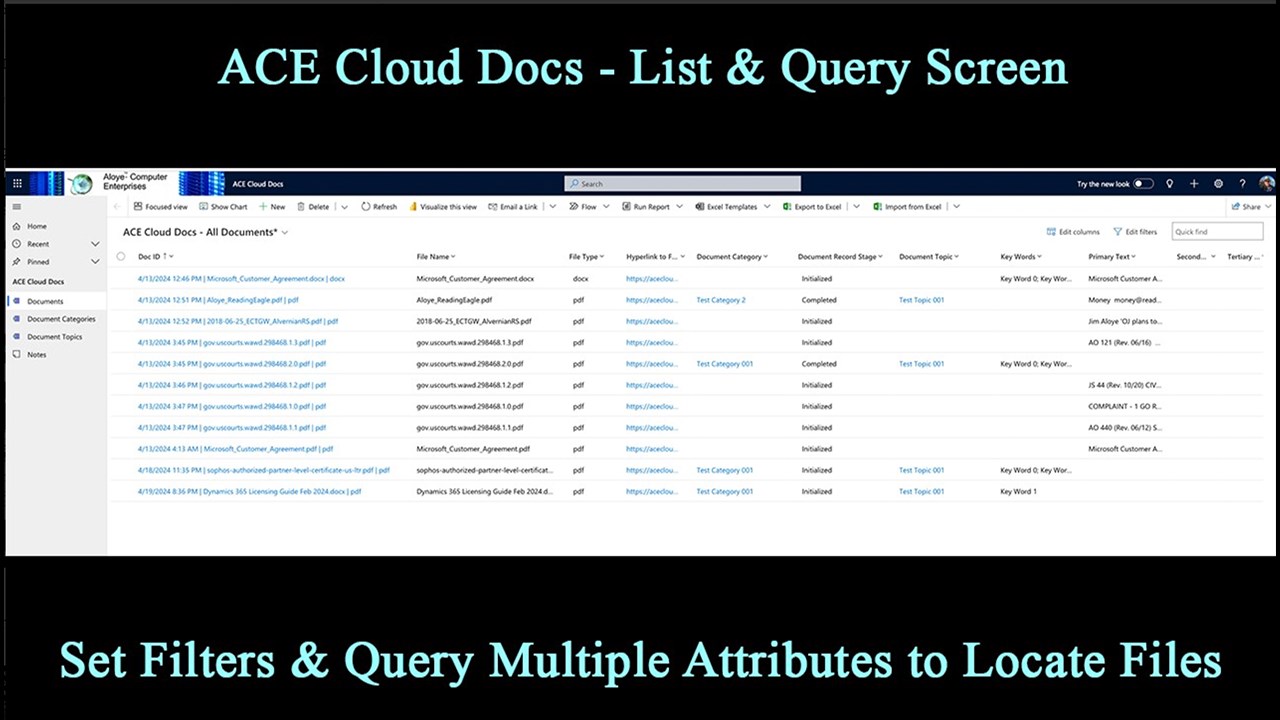Open the help question mark icon

pyautogui.click(x=1242, y=184)
